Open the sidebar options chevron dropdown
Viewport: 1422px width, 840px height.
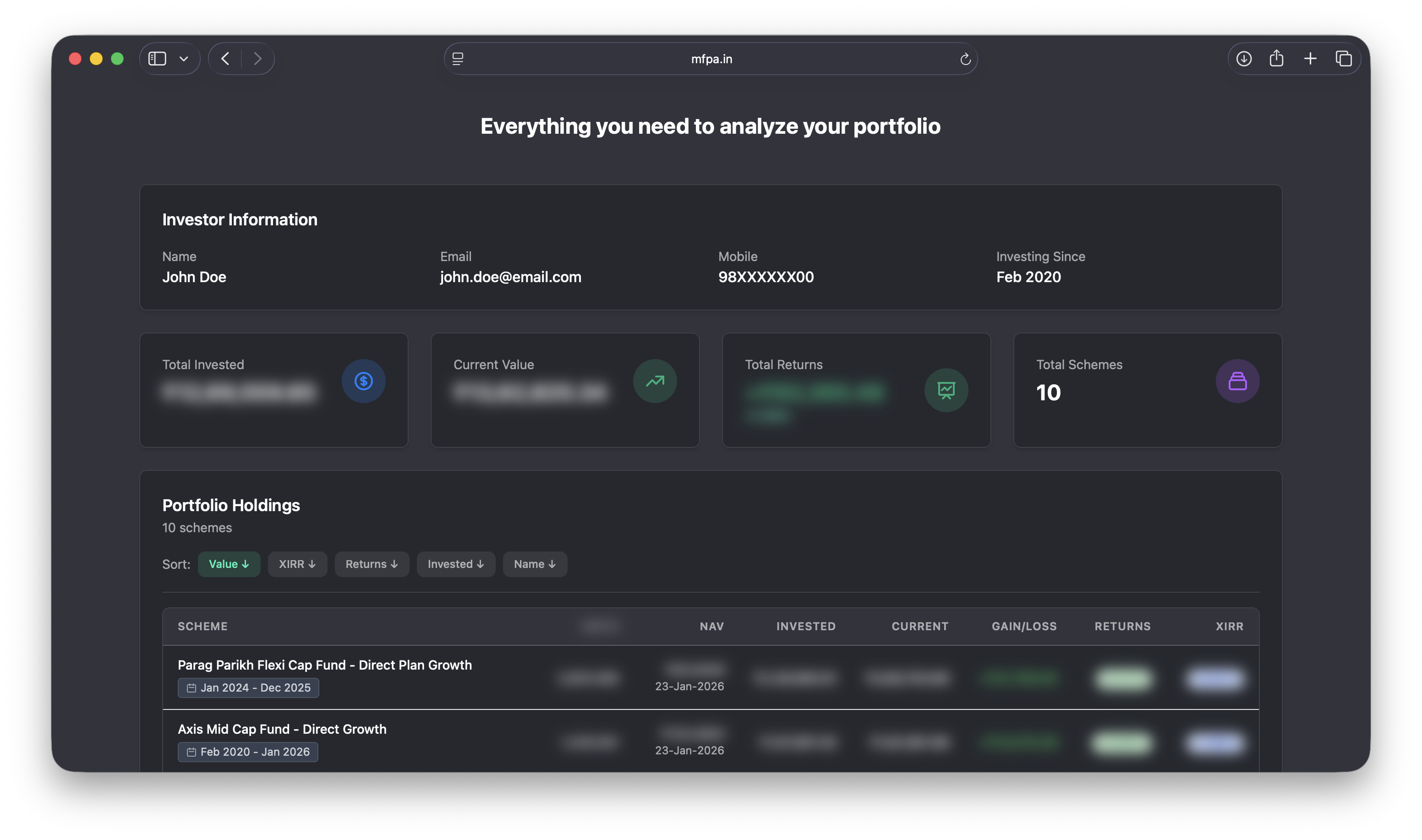click(x=182, y=58)
